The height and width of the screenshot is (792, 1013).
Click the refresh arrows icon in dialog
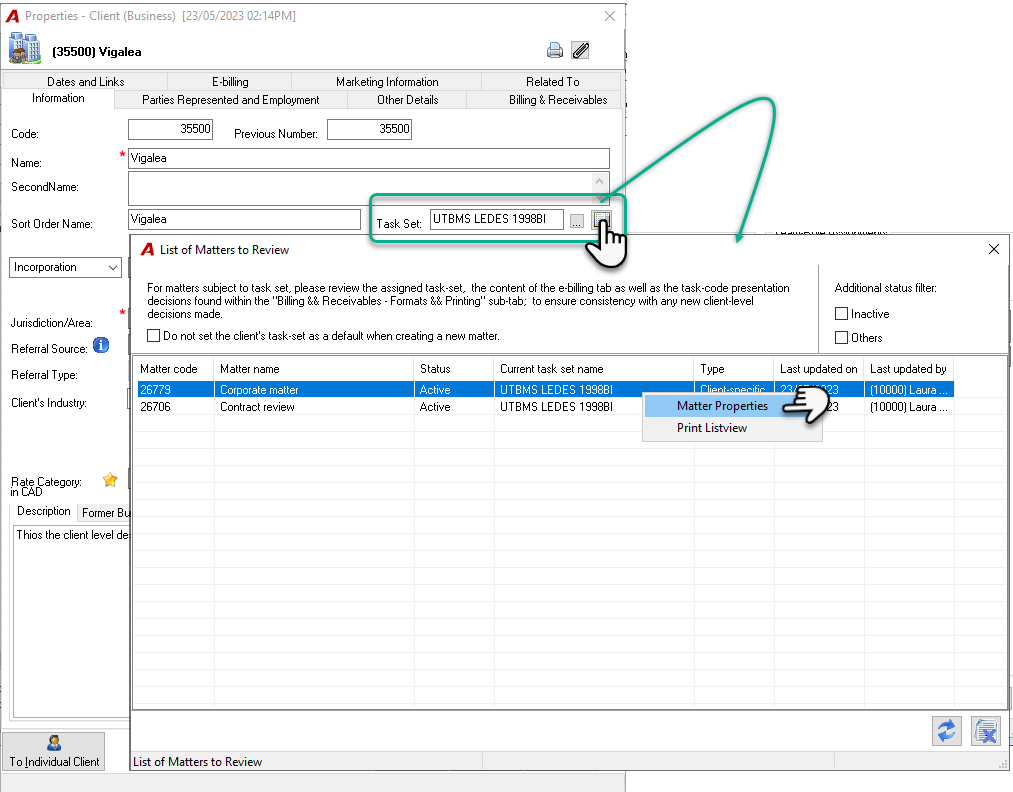946,731
